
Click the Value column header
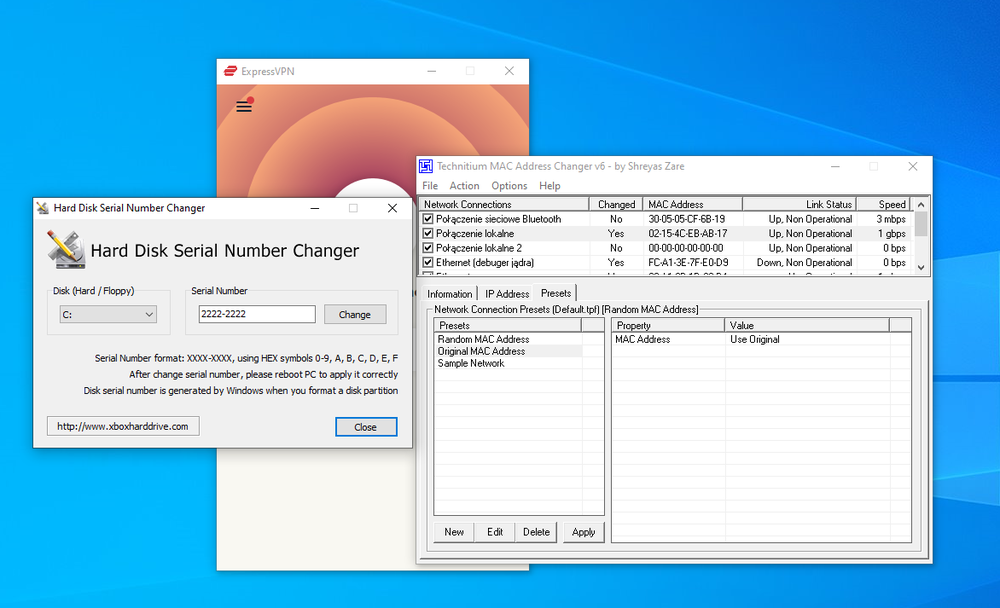point(807,325)
